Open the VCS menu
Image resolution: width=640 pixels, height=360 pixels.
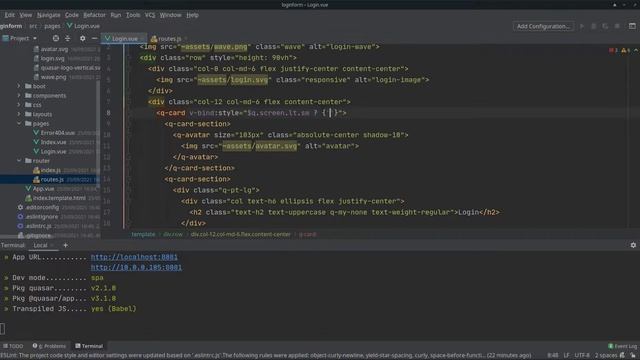coord(150,15)
